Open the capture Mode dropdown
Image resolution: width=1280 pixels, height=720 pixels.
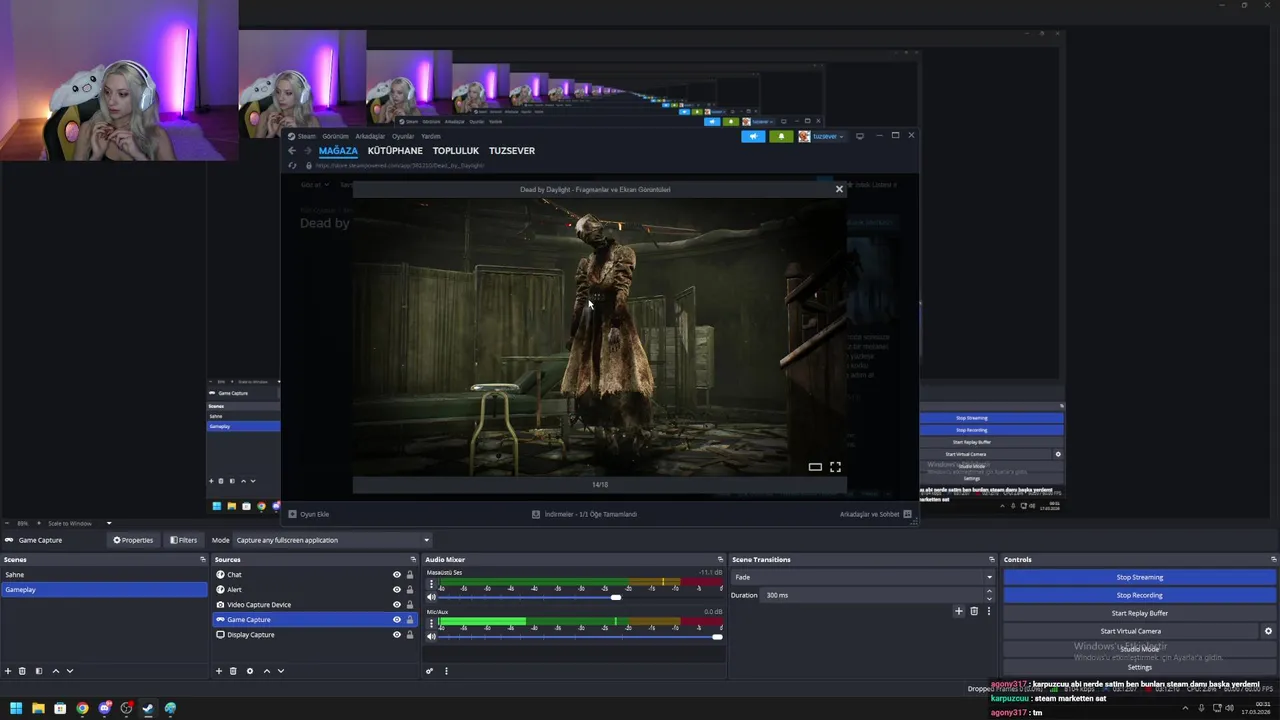click(x=333, y=540)
